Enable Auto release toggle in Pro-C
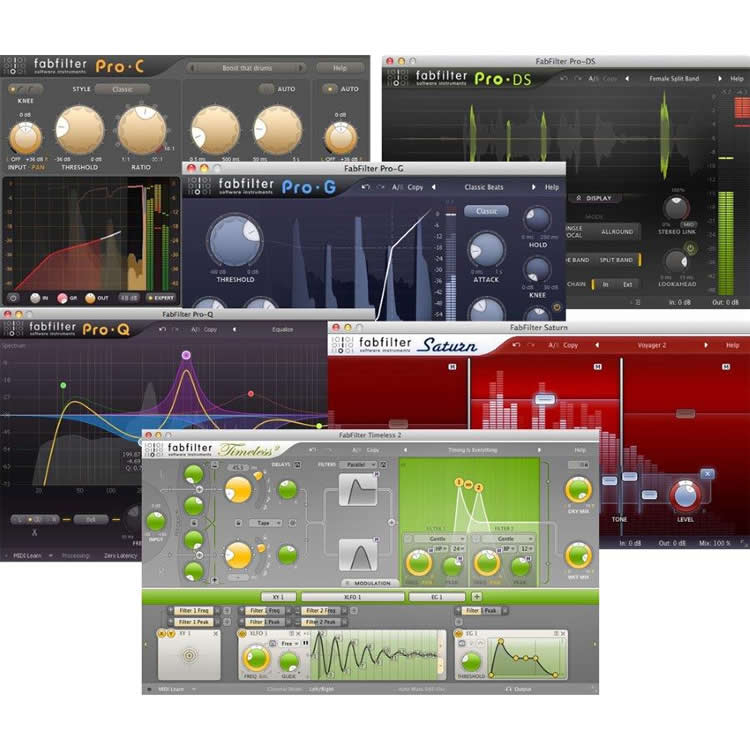 pyautogui.click(x=266, y=89)
